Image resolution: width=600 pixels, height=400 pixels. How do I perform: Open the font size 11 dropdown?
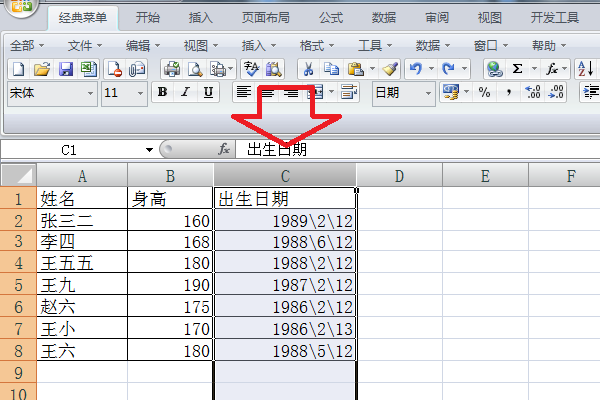tap(140, 93)
